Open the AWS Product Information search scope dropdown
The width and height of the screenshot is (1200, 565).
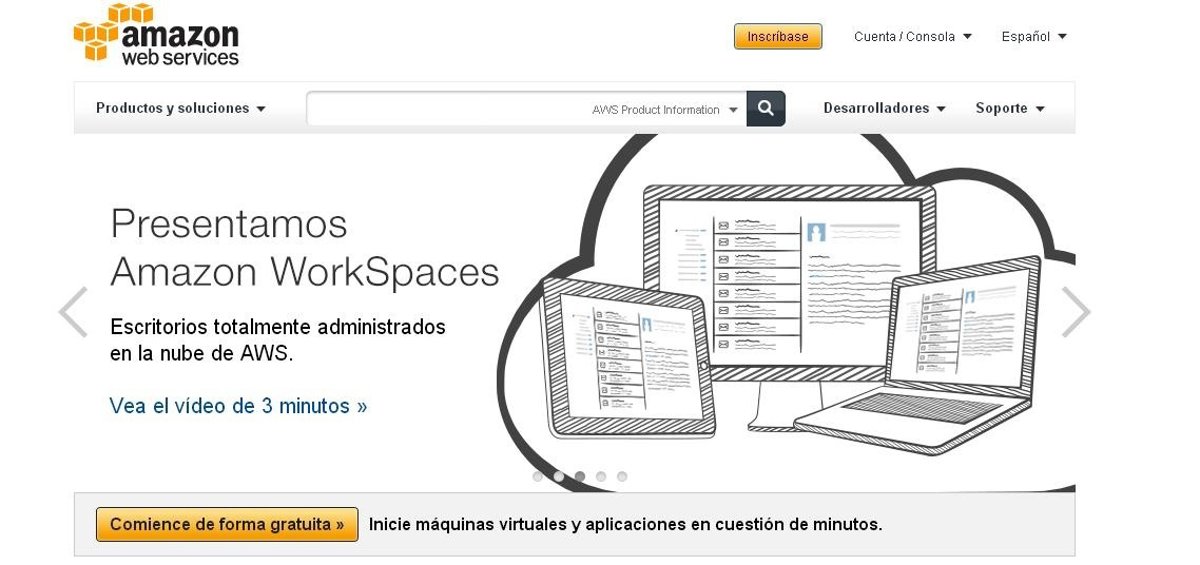click(665, 110)
